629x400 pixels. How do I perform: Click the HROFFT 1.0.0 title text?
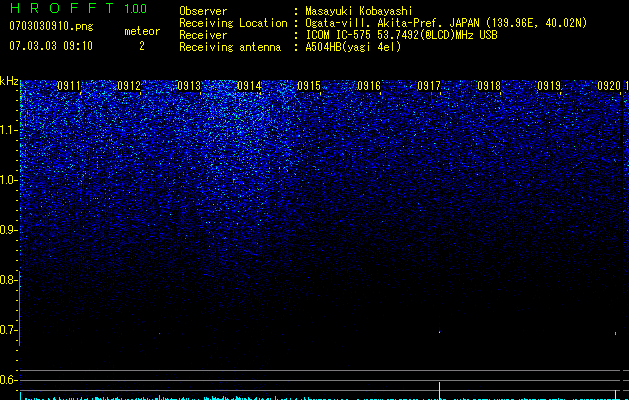(x=78, y=8)
